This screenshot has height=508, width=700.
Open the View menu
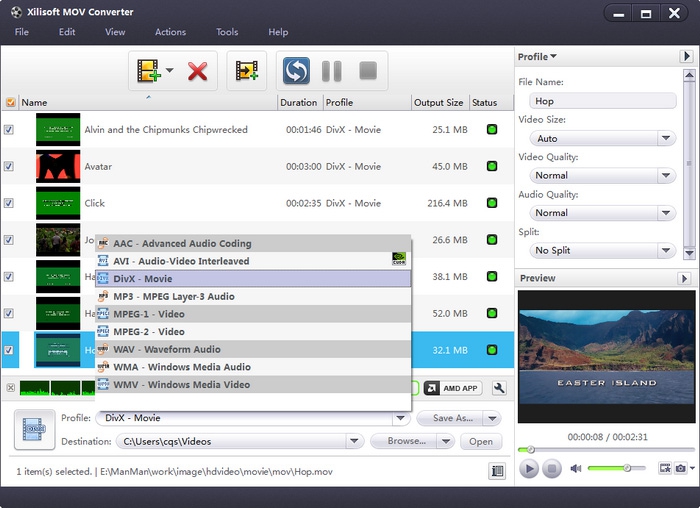tap(115, 32)
